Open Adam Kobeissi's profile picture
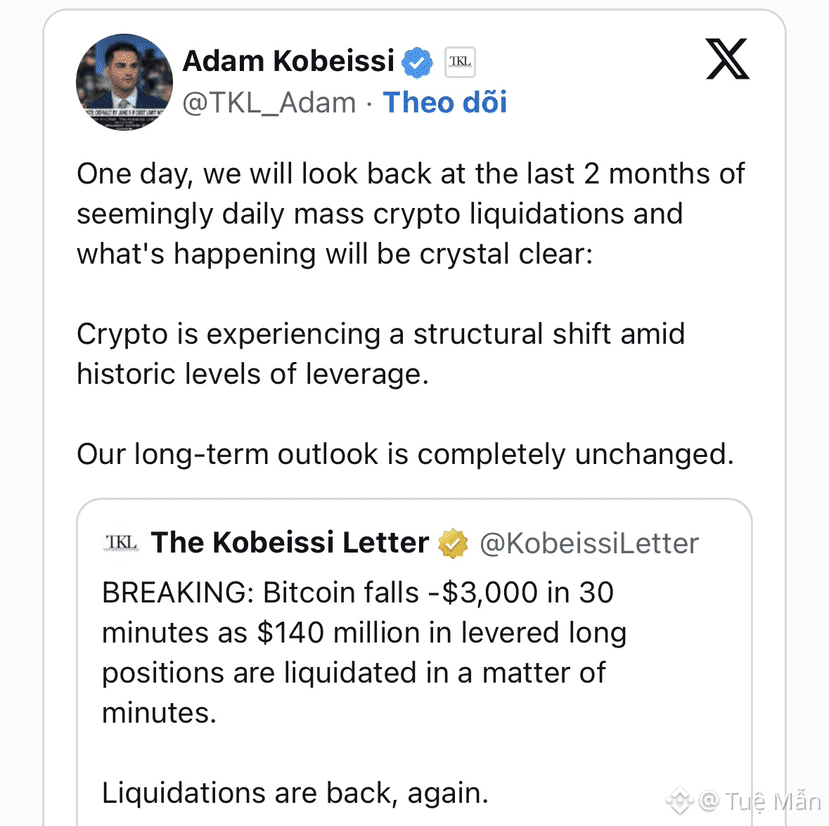 click(124, 82)
